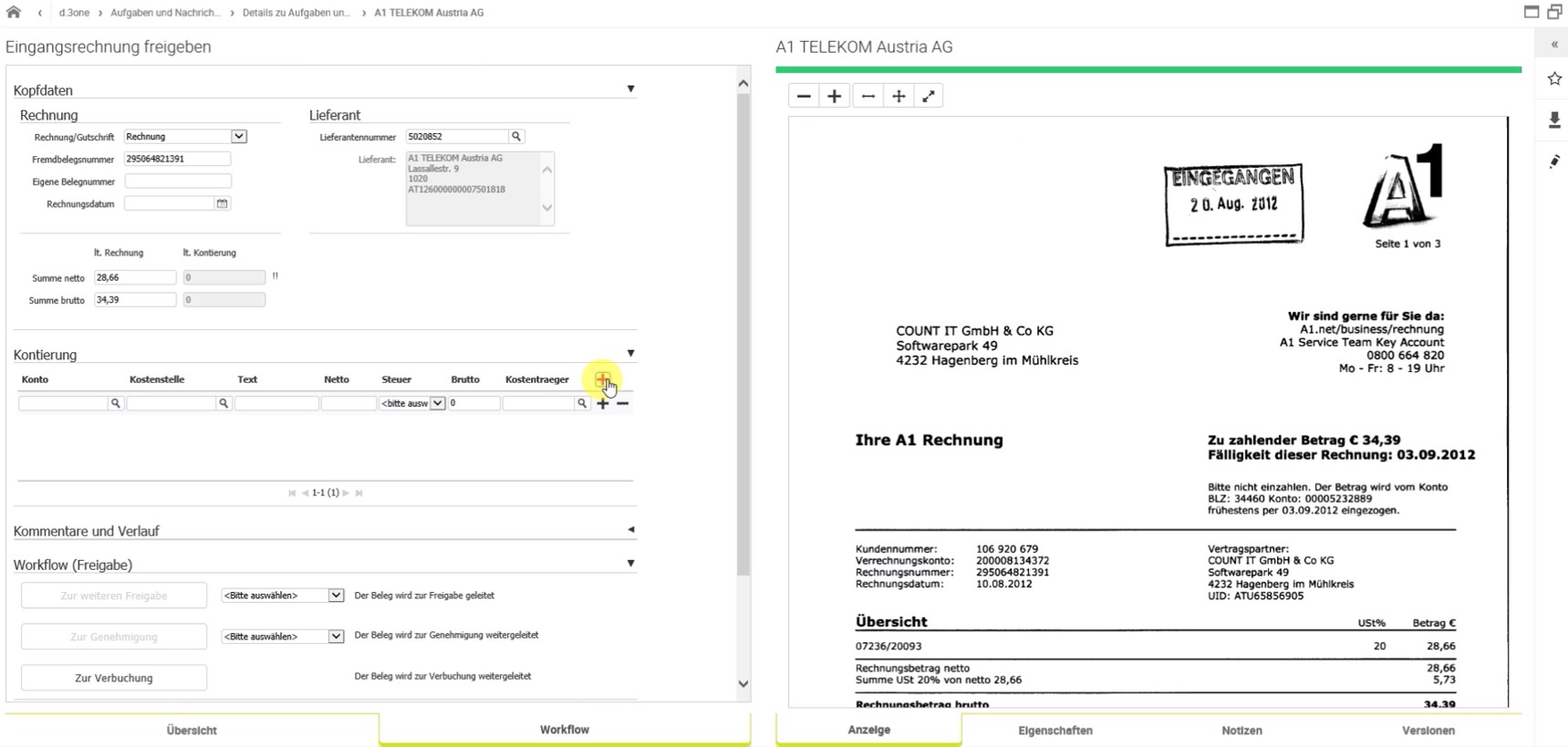Expand the Kommentare und Verlauf section
The width and height of the screenshot is (1568, 747).
630,530
